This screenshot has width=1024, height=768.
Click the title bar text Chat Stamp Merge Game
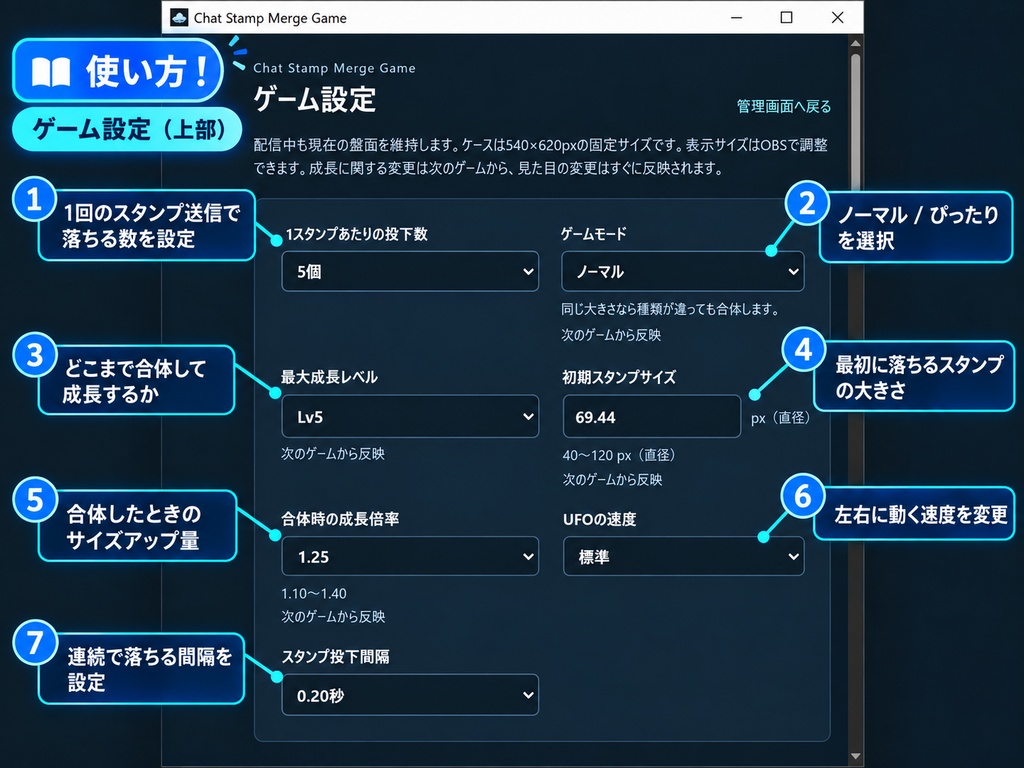270,18
